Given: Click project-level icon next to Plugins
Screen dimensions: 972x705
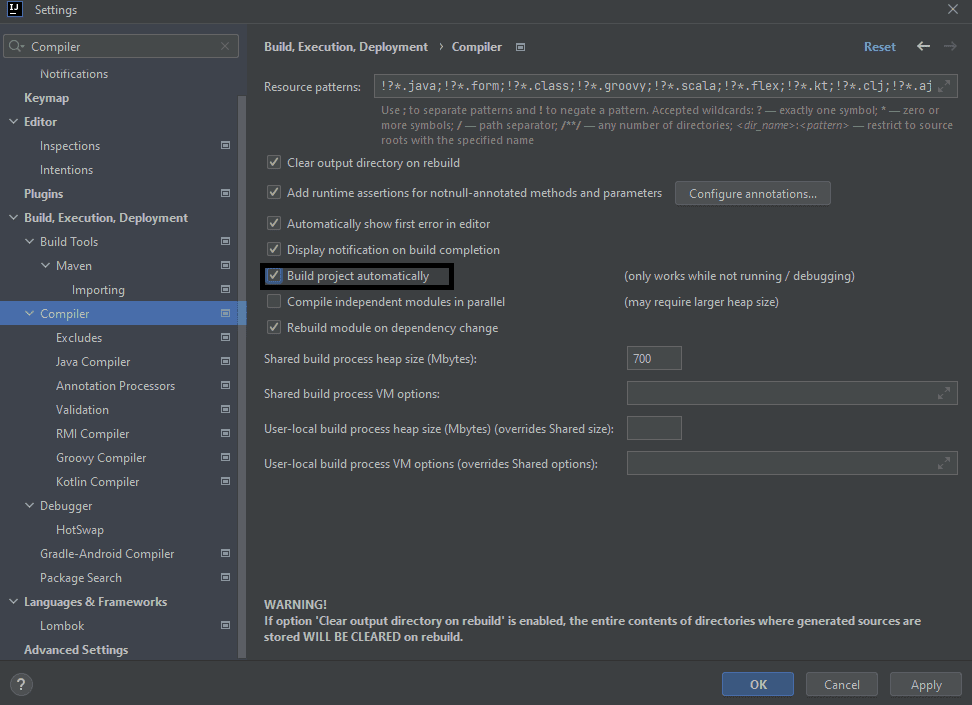Looking at the screenshot, I should 226,193.
